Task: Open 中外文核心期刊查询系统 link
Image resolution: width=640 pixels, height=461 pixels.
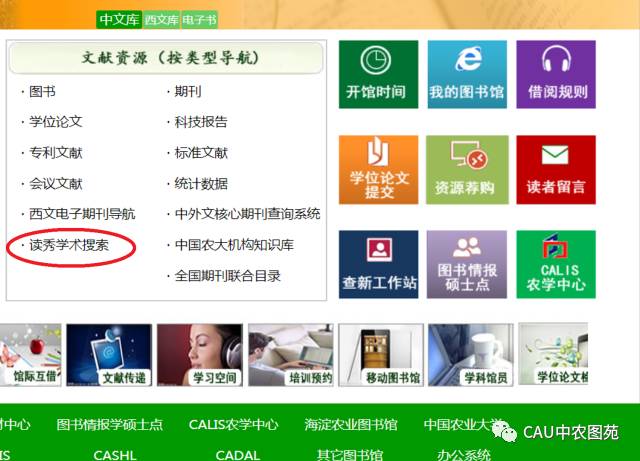Action: (247, 214)
